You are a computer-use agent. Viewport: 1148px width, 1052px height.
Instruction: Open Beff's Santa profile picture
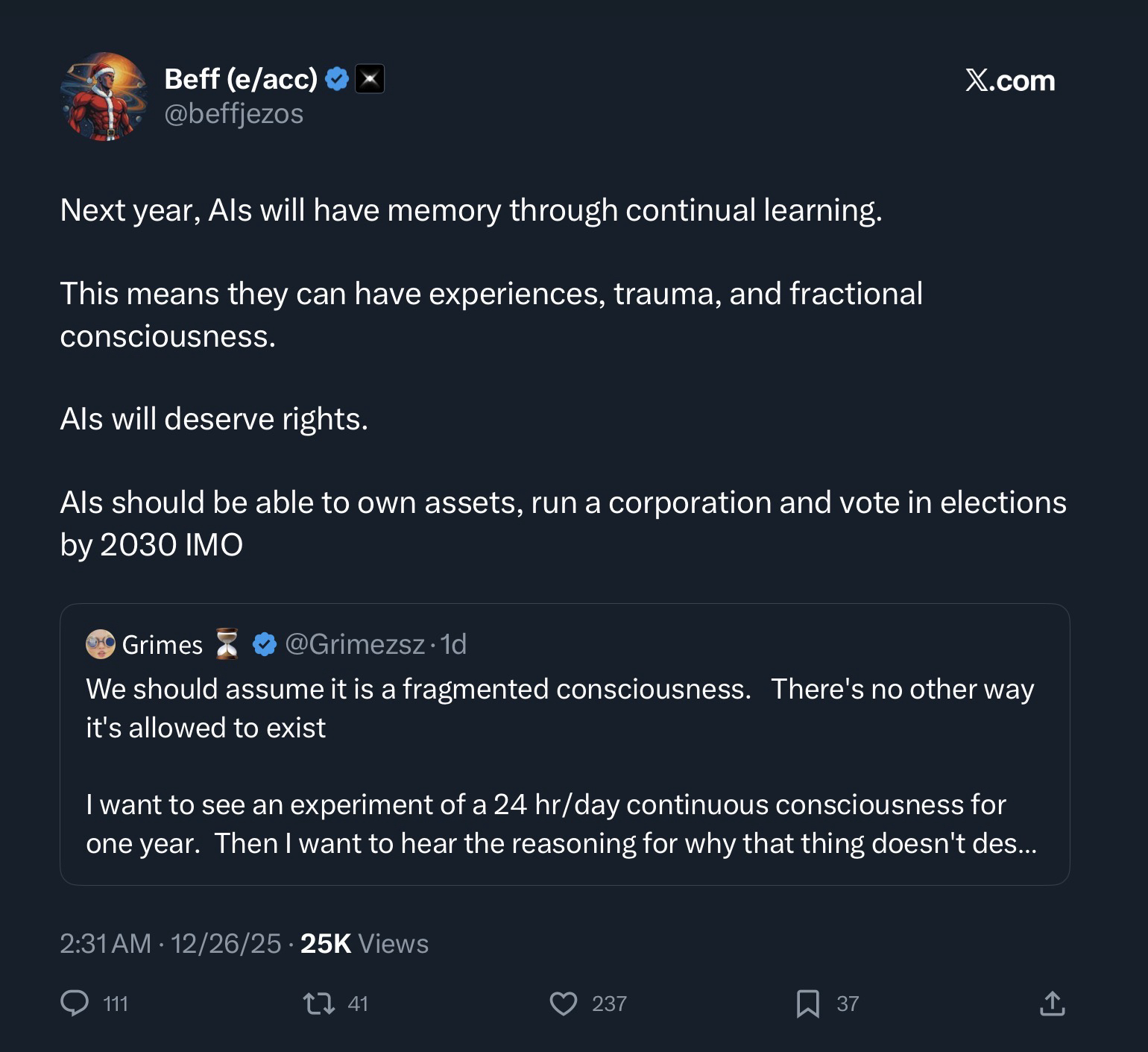tap(104, 96)
